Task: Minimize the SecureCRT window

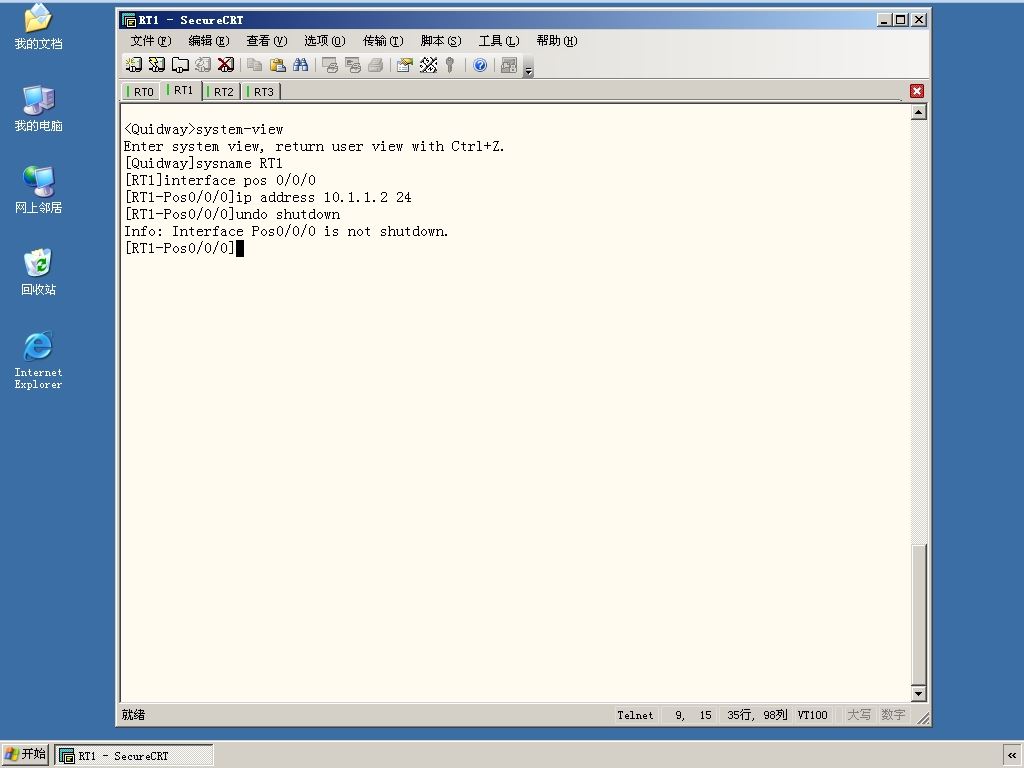Action: [884, 20]
